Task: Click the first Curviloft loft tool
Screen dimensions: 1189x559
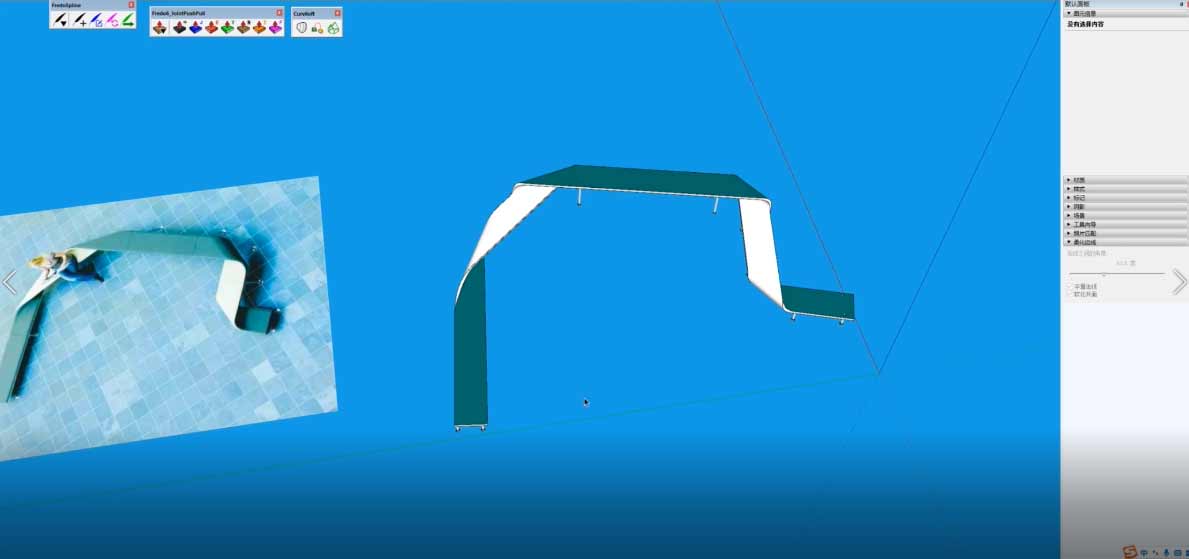Action: pos(301,28)
